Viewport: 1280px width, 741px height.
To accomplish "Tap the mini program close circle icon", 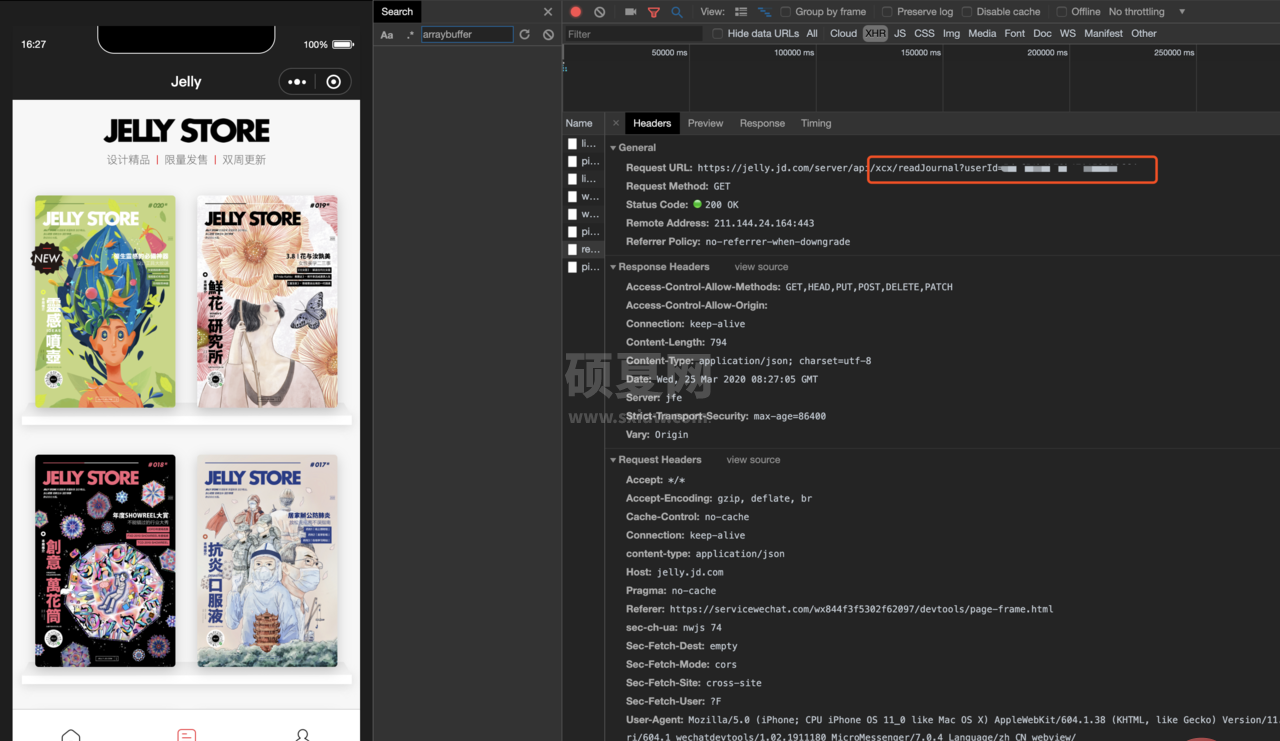I will pyautogui.click(x=334, y=82).
